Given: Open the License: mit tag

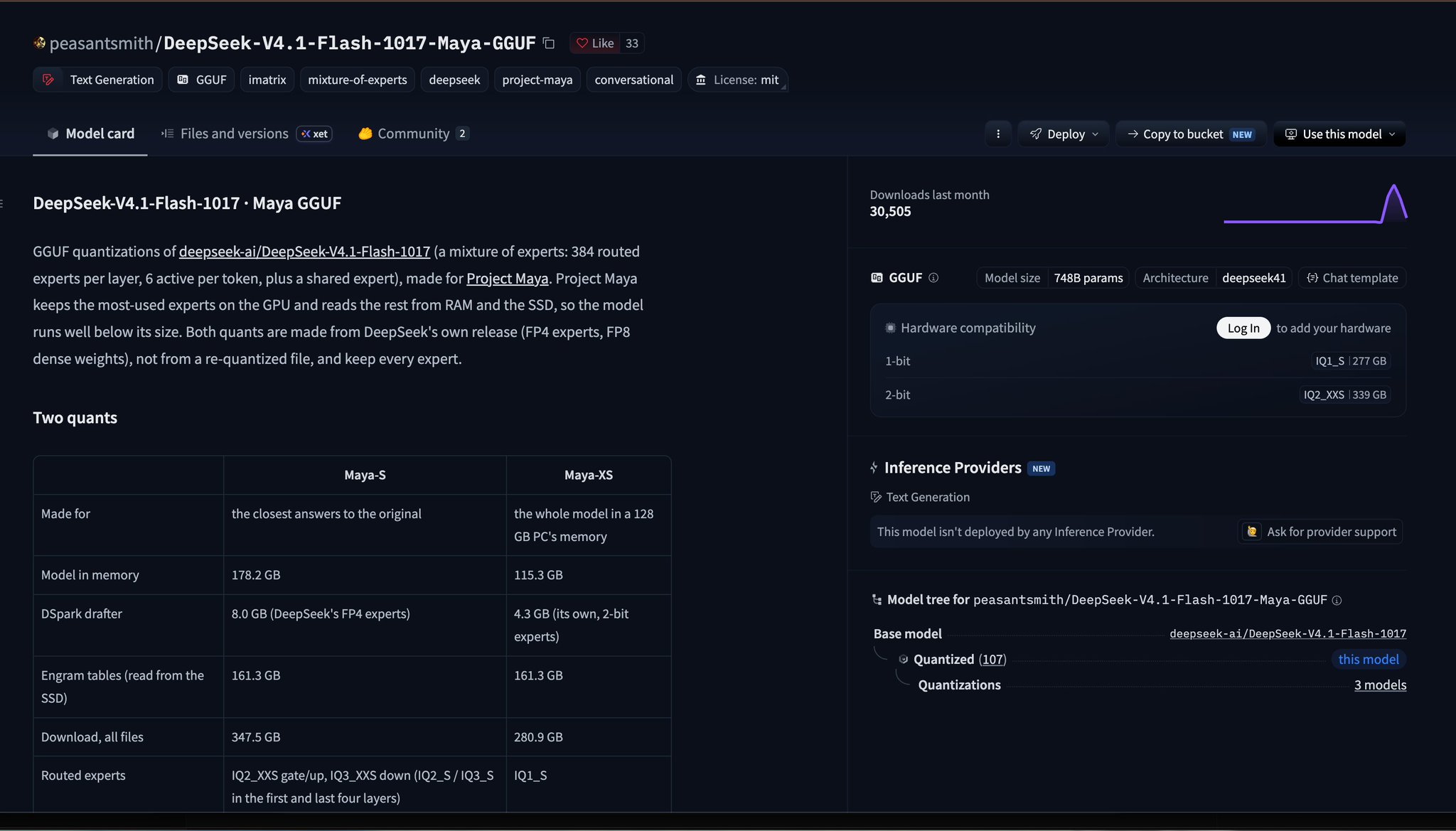Looking at the screenshot, I should (x=737, y=80).
